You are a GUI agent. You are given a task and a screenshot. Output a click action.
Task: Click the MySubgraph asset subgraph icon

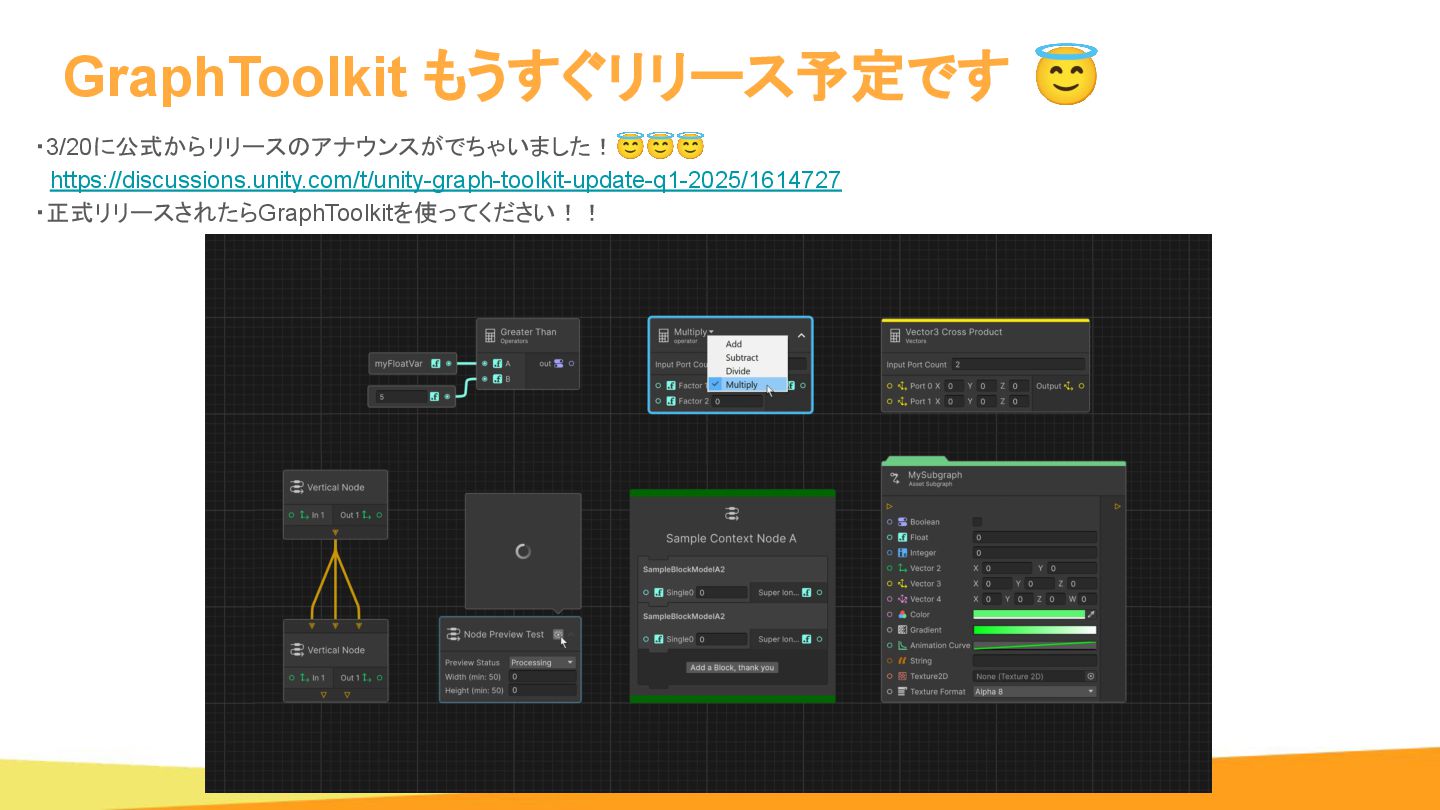point(895,478)
